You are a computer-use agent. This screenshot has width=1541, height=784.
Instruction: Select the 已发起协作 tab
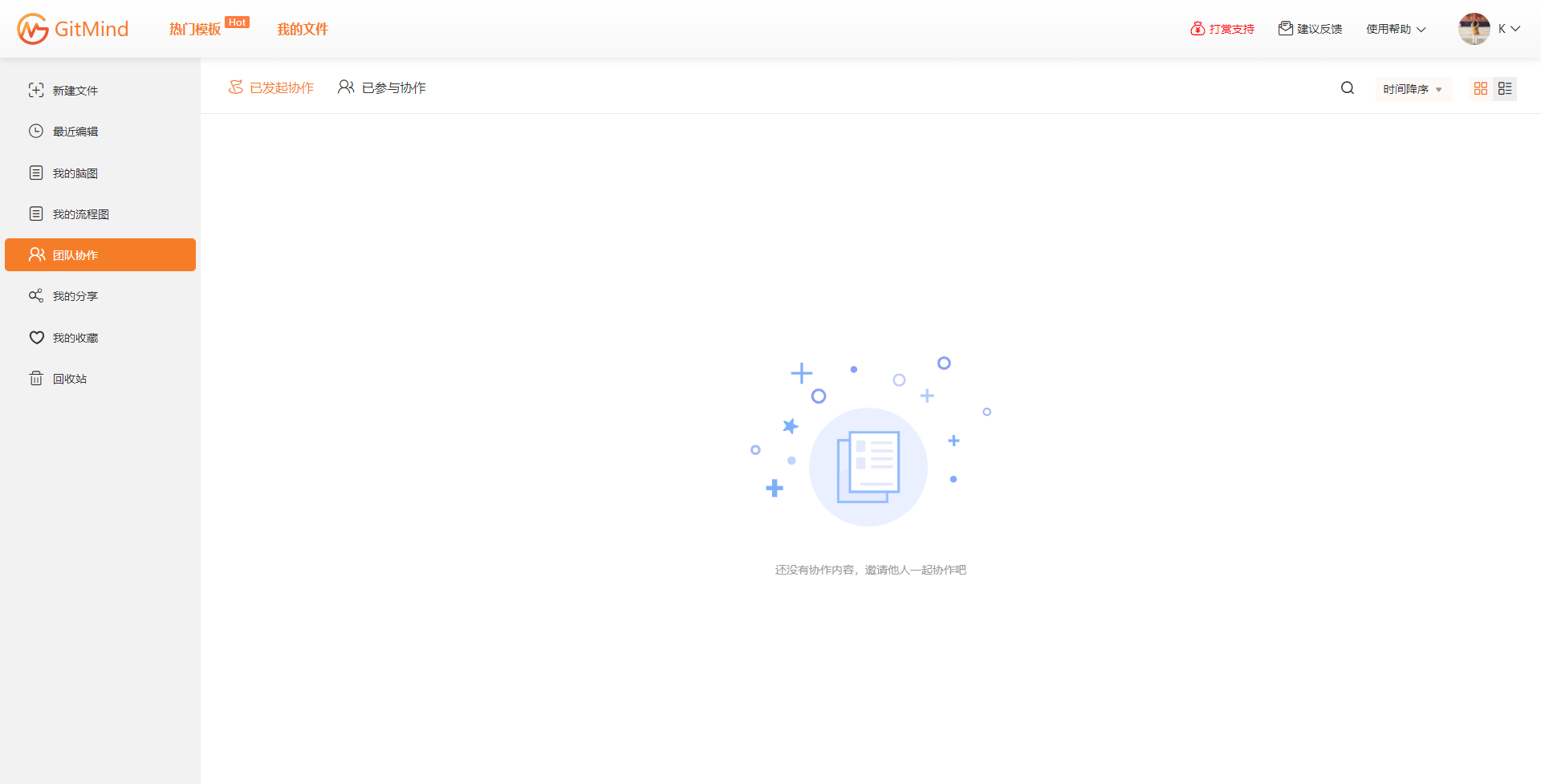271,87
